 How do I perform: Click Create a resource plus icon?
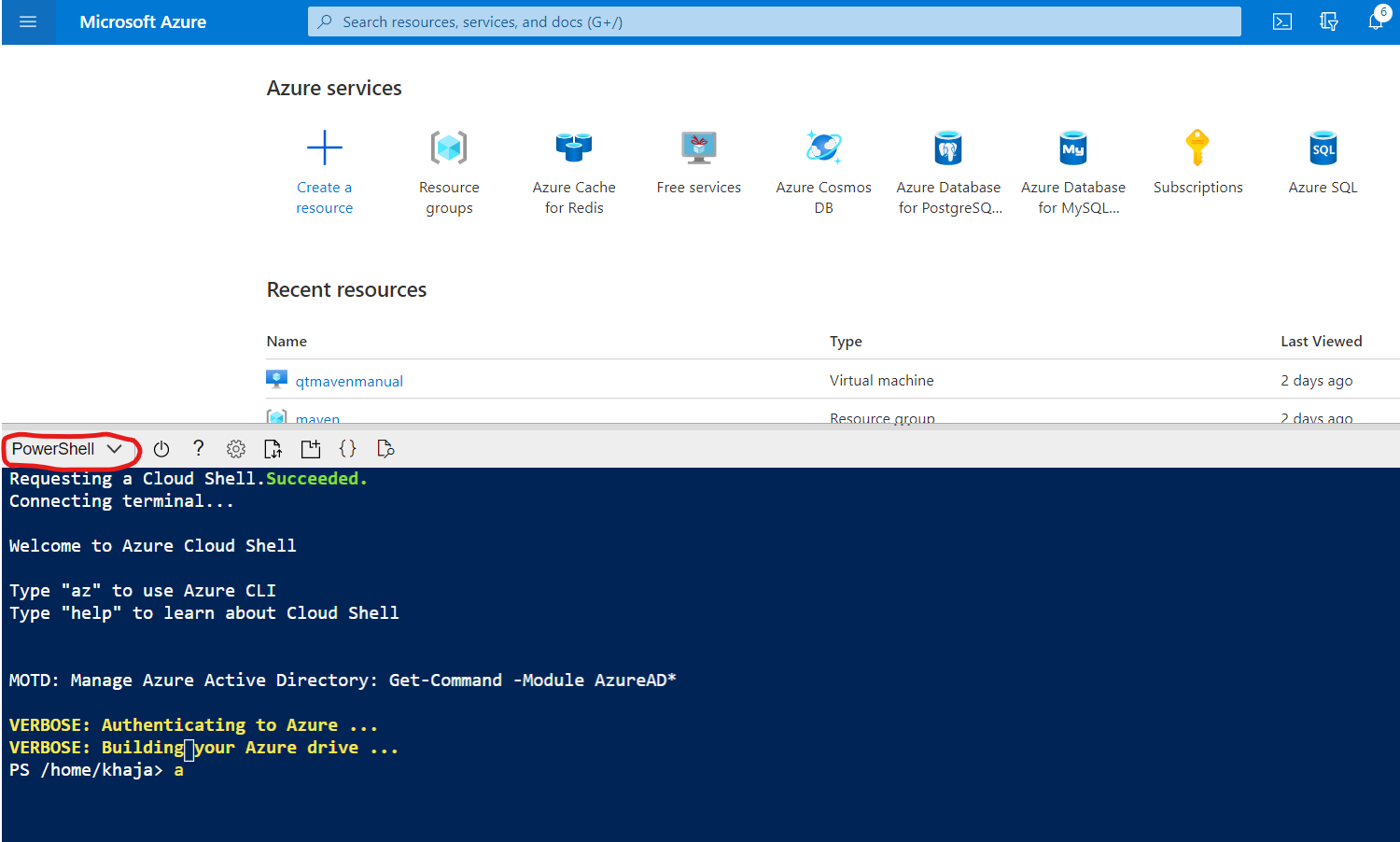pyautogui.click(x=325, y=147)
